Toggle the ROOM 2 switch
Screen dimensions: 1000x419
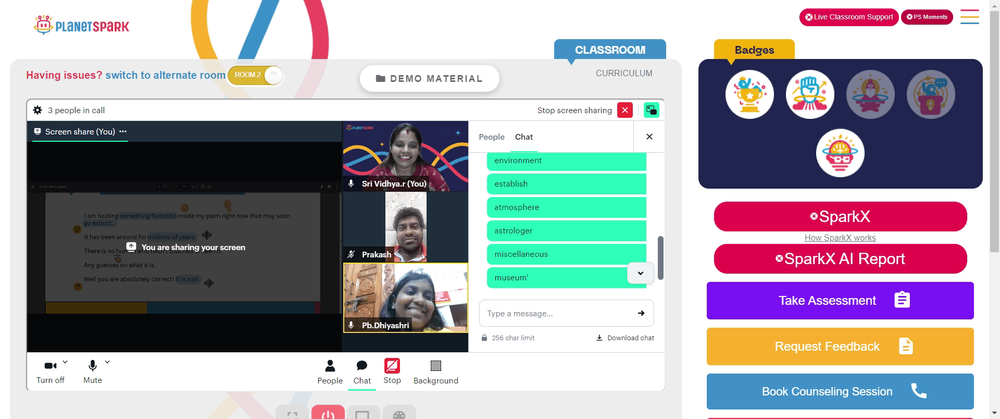[255, 75]
